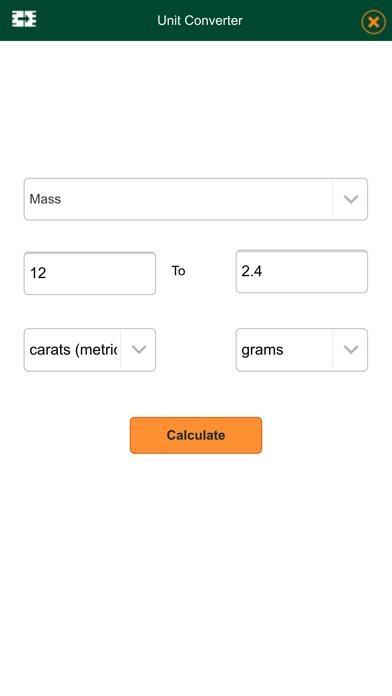Click the Unit Converter title text
Viewport: 392px width, 696px height.
tap(200, 20)
